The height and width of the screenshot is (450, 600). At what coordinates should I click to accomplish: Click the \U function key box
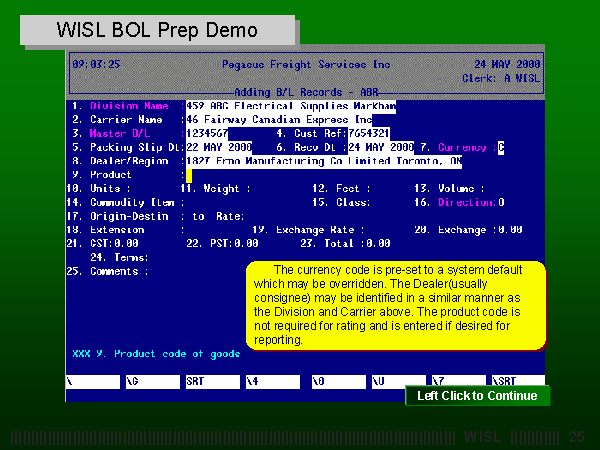point(393,382)
